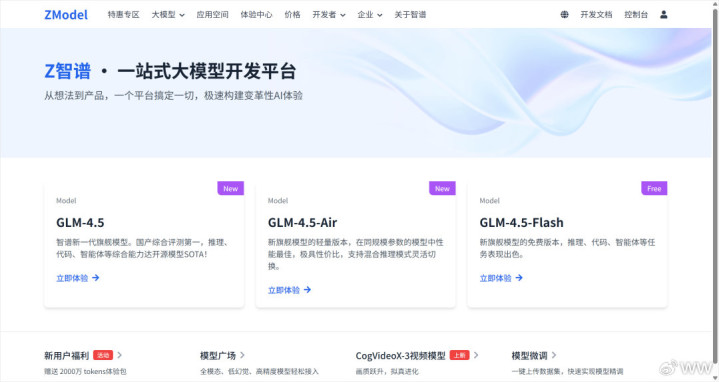The height and width of the screenshot is (382, 719).
Task: Expand the 大模型 dropdown chevron
Action: [182, 15]
